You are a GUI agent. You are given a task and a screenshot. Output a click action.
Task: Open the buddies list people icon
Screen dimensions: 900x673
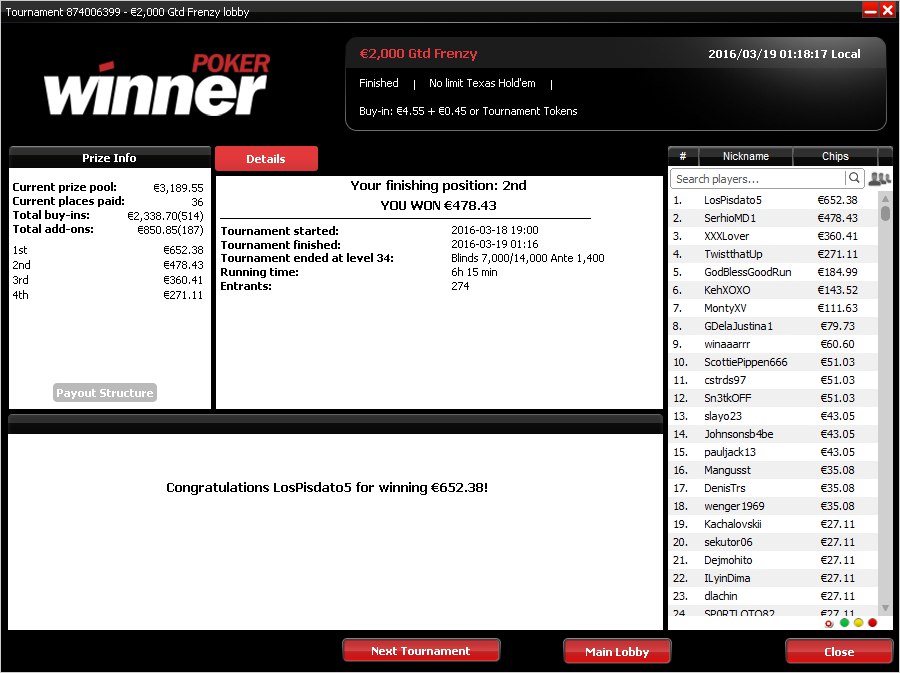tap(879, 179)
